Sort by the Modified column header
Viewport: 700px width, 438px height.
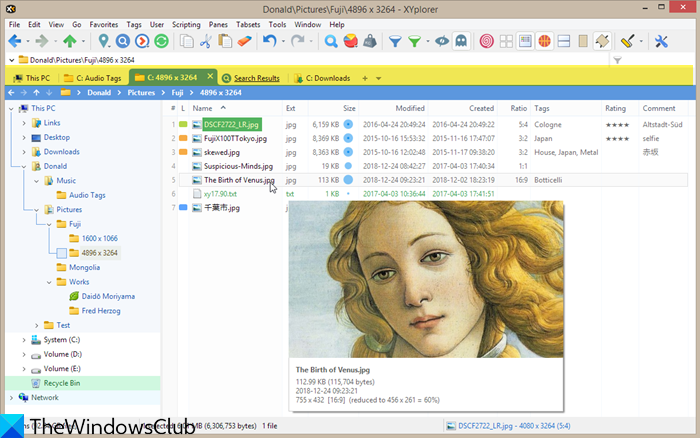409,108
